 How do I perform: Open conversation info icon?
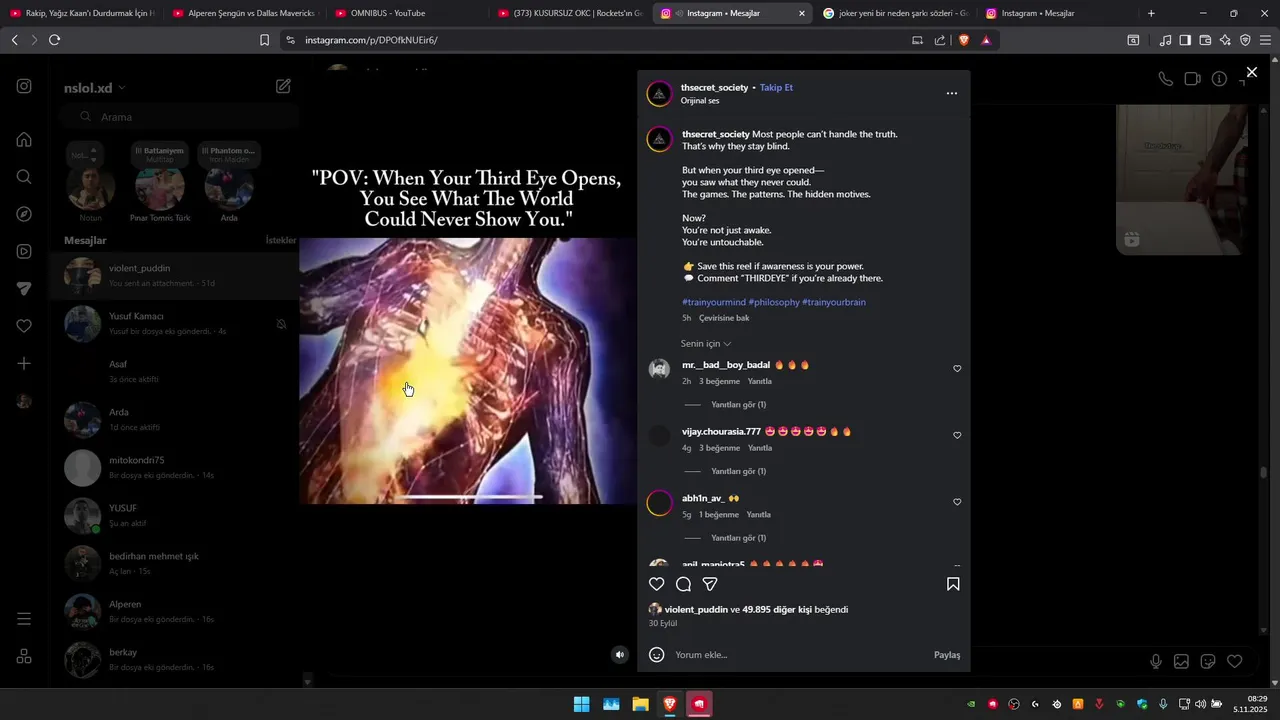pos(1219,79)
